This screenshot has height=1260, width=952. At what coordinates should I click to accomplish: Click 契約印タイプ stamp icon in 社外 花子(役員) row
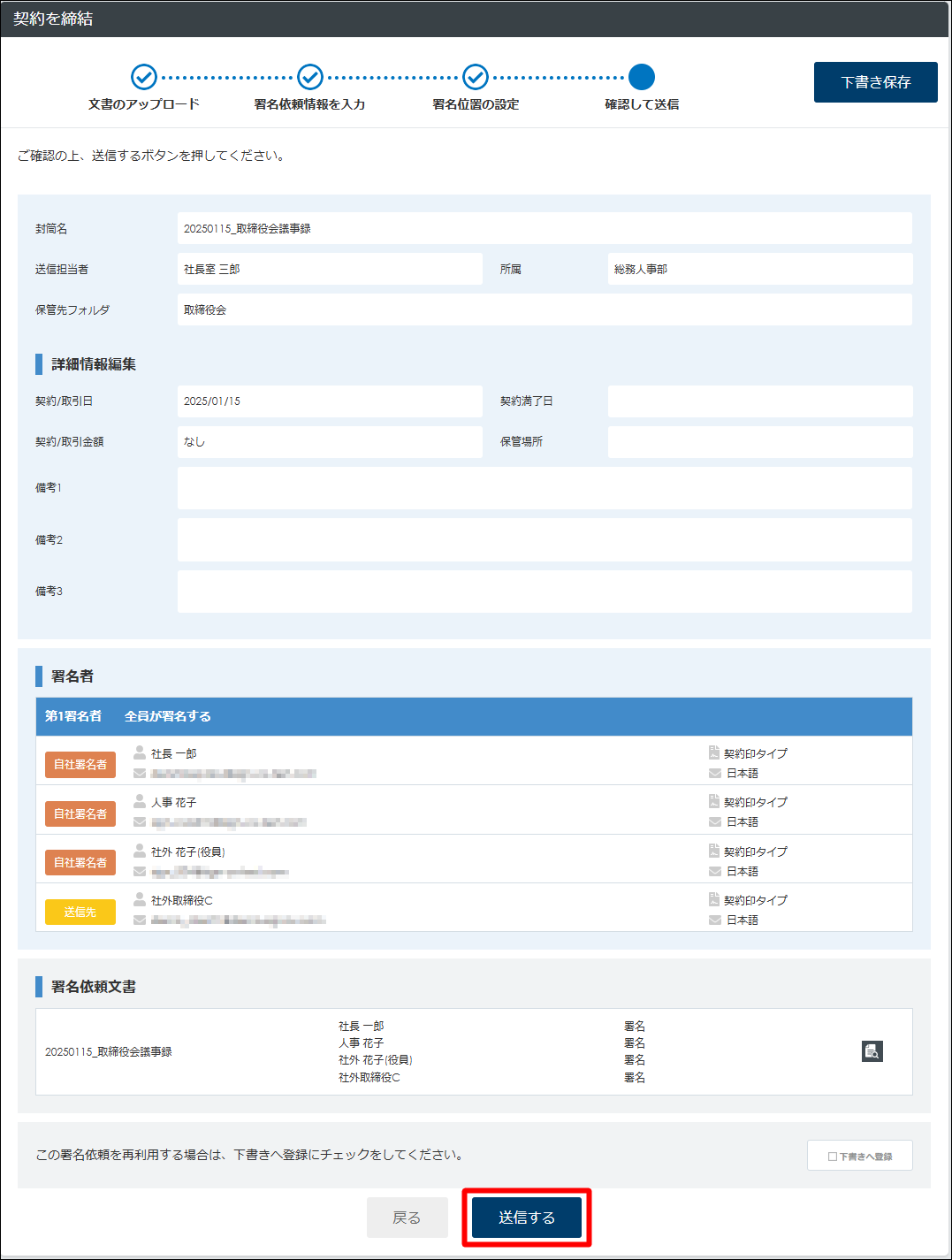[x=714, y=851]
